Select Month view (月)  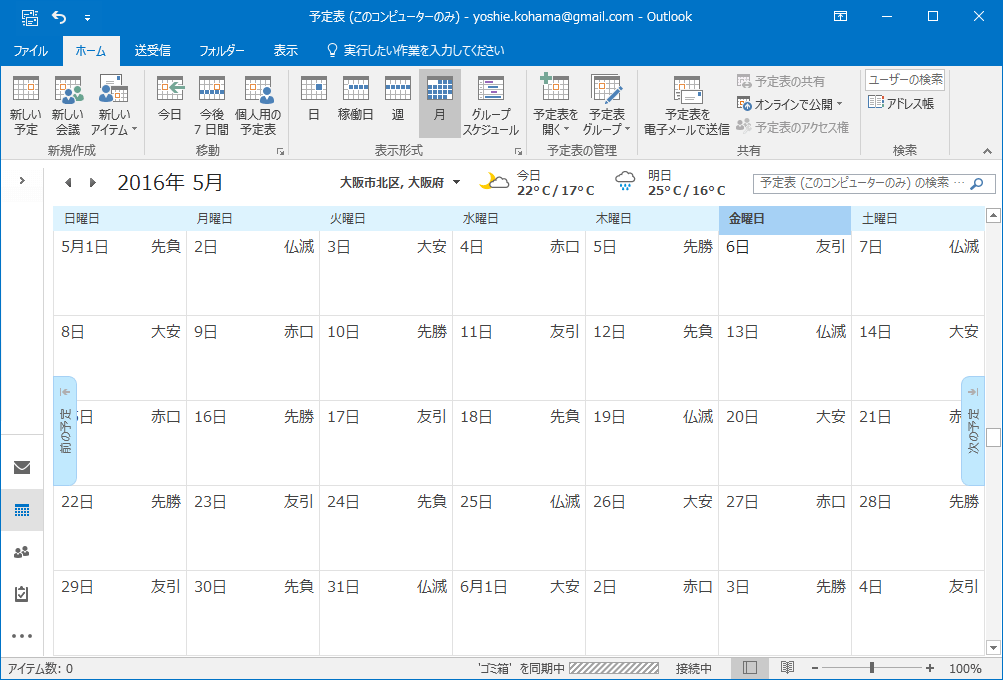click(439, 104)
